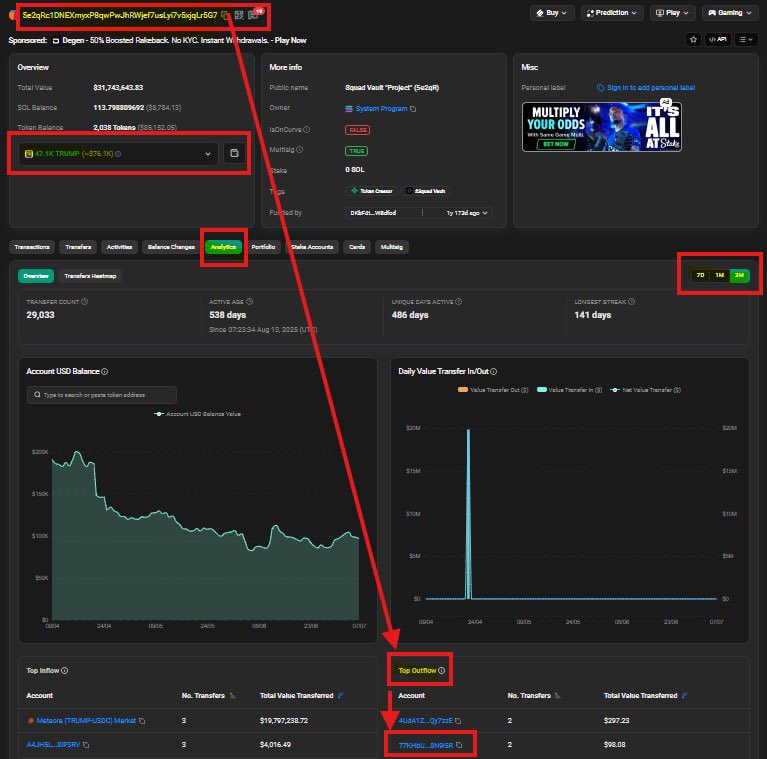This screenshot has height=759, width=767.
Task: Open the A4JHSL...8iP3RV inflow account
Action: [x=53, y=744]
